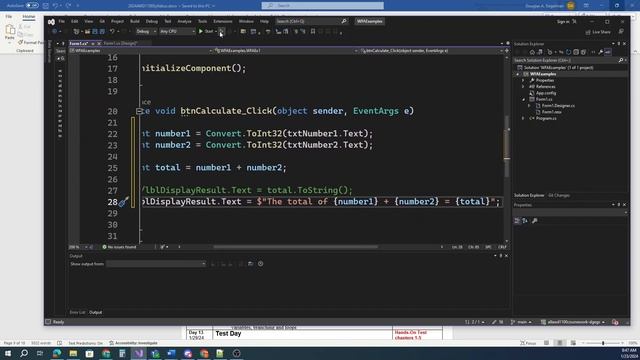Click editor horizontal scrollbar
Viewport: 640px width, 360px height.
point(296,247)
